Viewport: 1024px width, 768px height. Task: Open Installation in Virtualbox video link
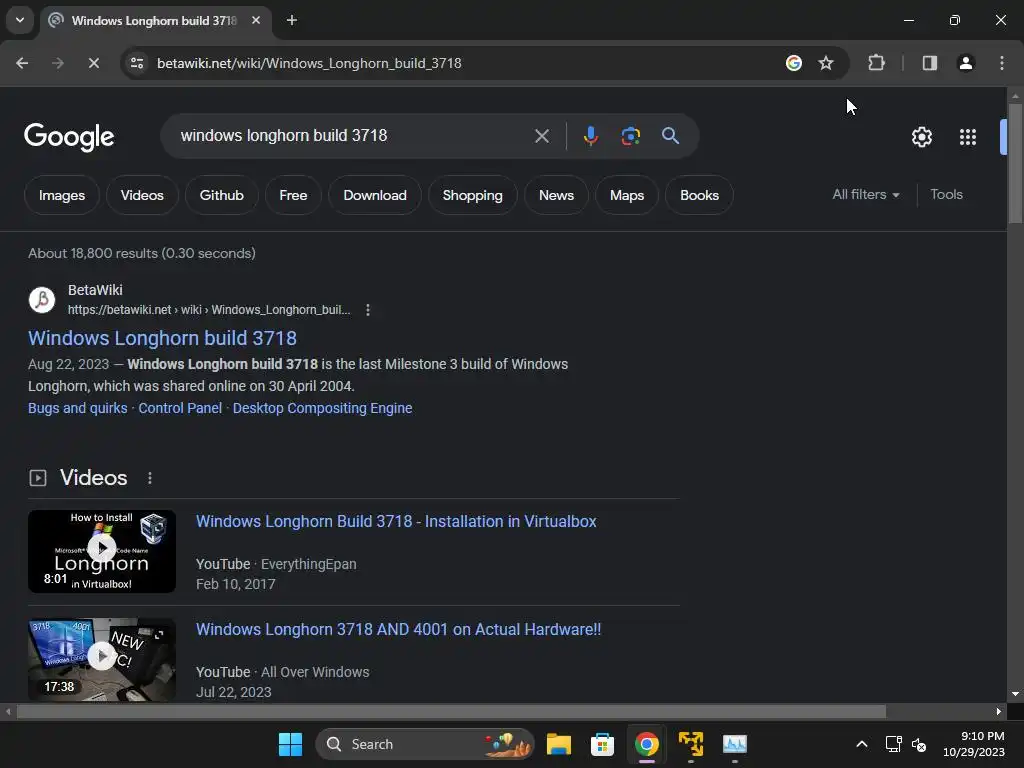pos(396,521)
